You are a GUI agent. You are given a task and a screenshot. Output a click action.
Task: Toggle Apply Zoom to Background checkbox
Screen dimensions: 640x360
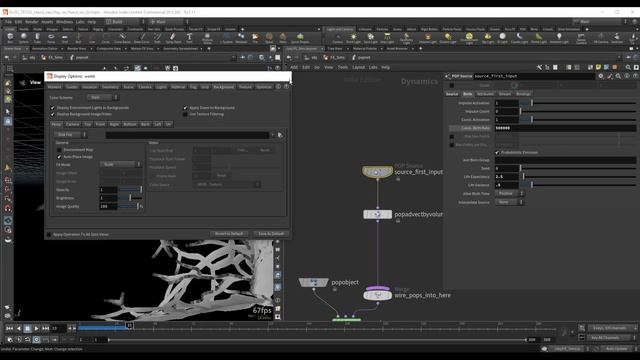point(185,108)
